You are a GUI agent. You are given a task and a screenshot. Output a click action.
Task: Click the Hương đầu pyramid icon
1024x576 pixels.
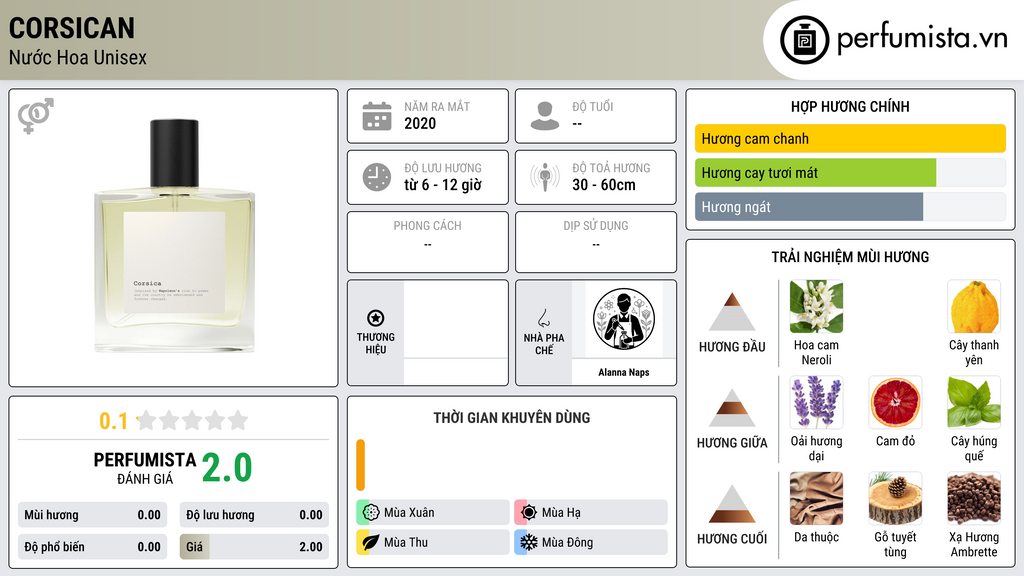tap(732, 312)
